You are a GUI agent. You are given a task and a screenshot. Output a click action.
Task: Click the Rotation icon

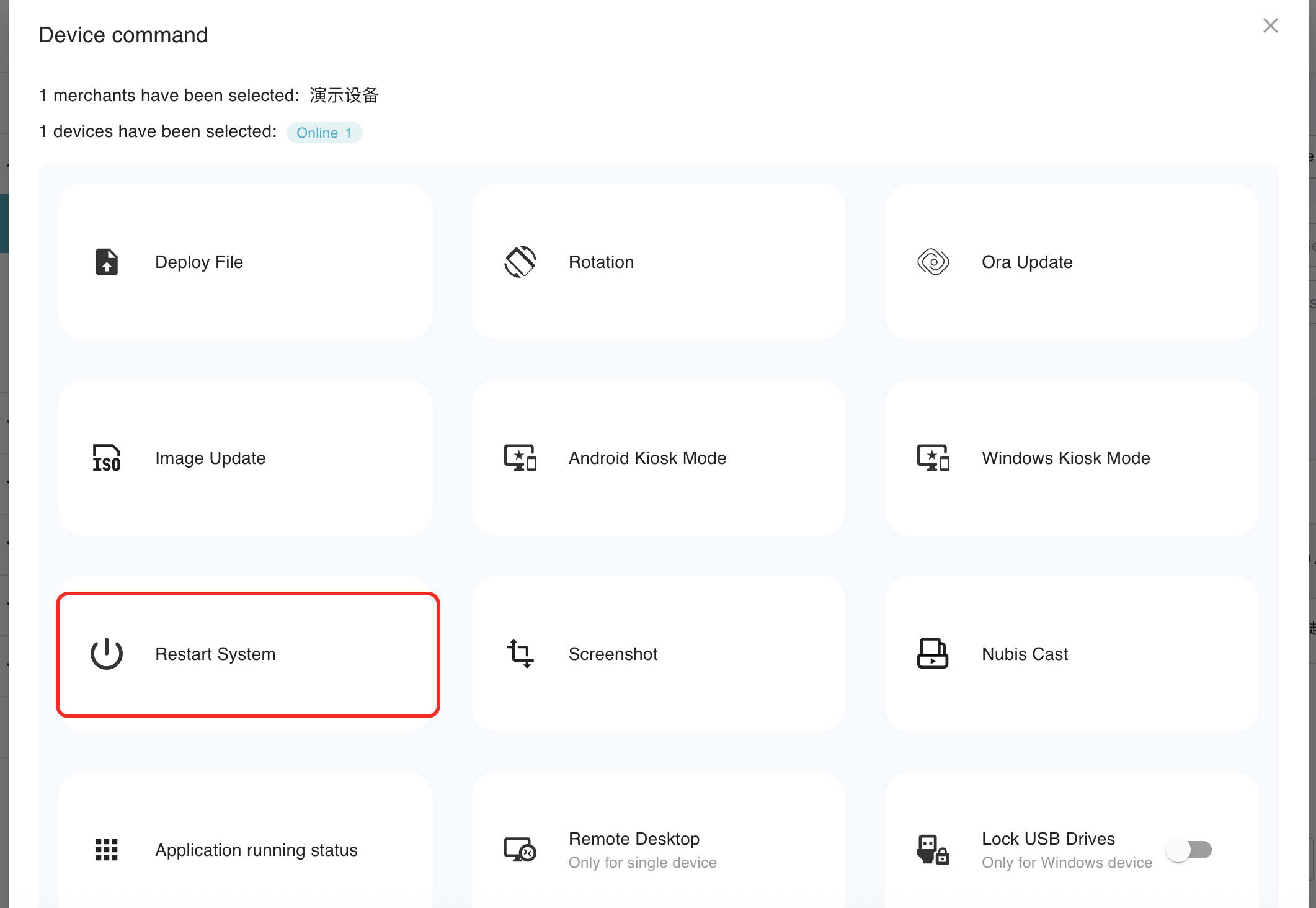520,262
